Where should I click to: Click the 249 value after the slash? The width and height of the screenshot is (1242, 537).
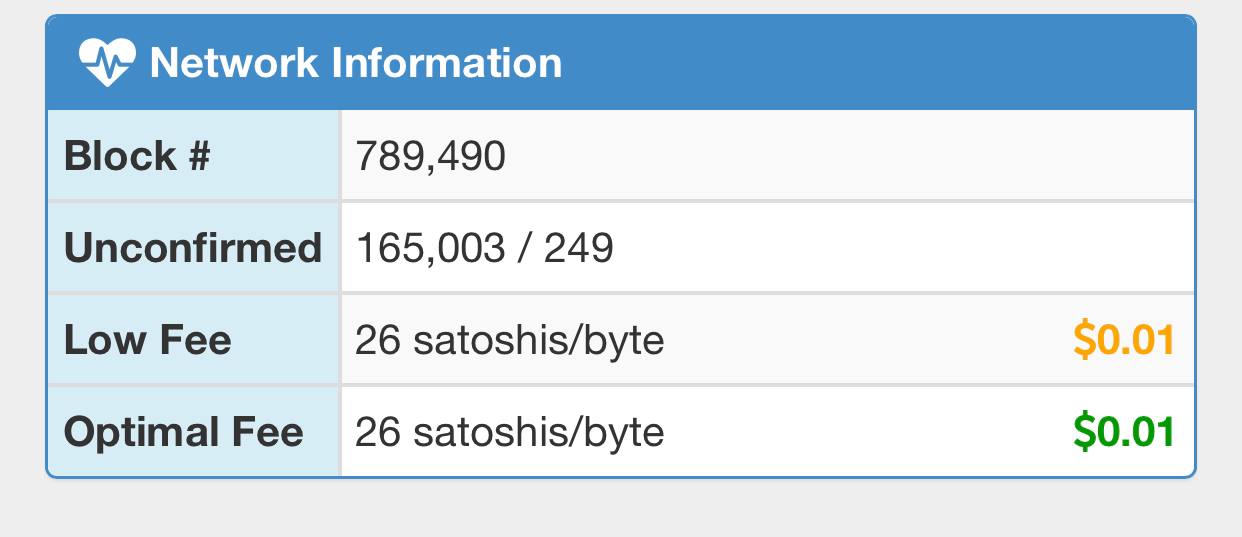click(579, 248)
